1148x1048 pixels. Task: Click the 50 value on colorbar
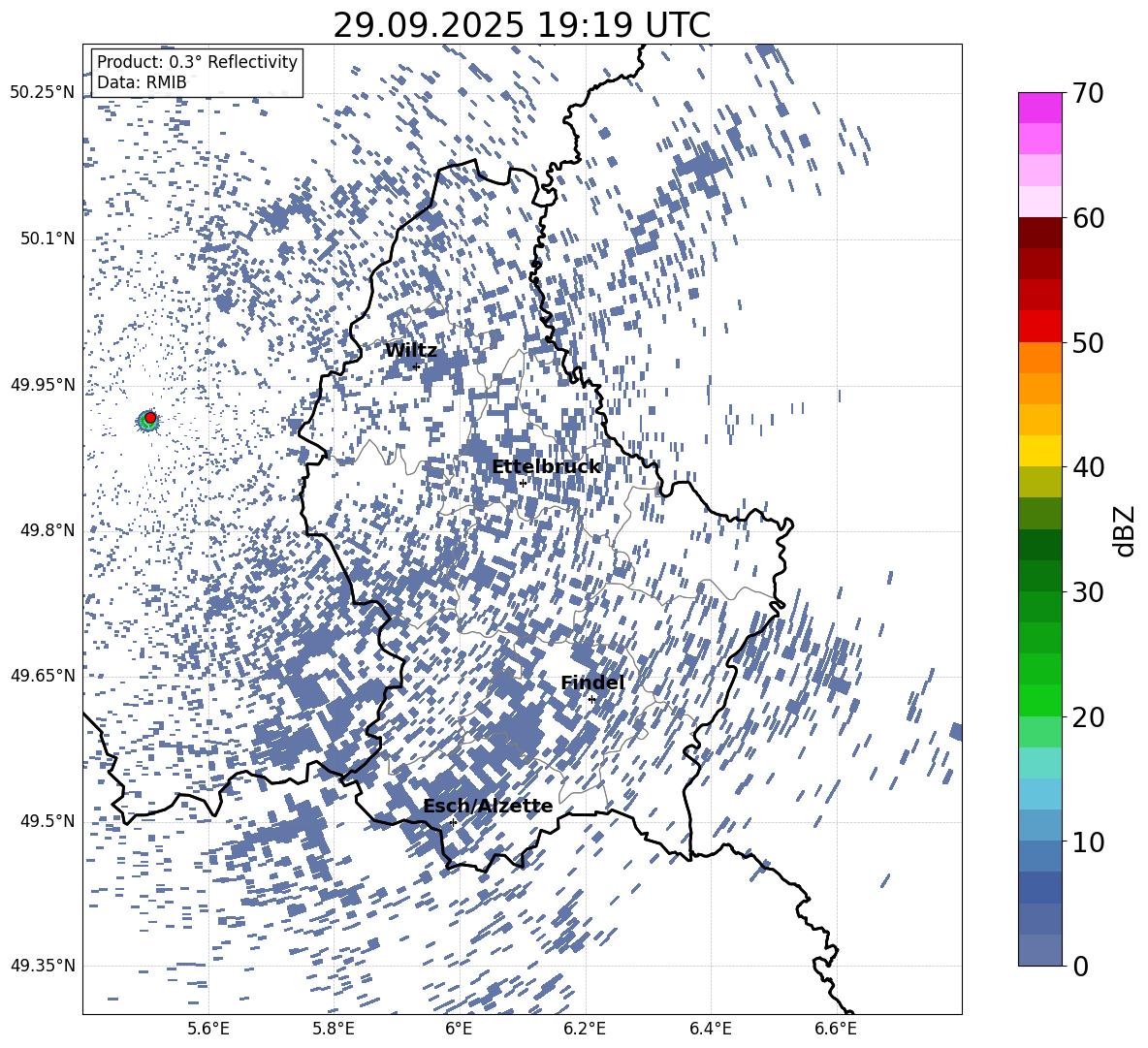(x=1087, y=342)
